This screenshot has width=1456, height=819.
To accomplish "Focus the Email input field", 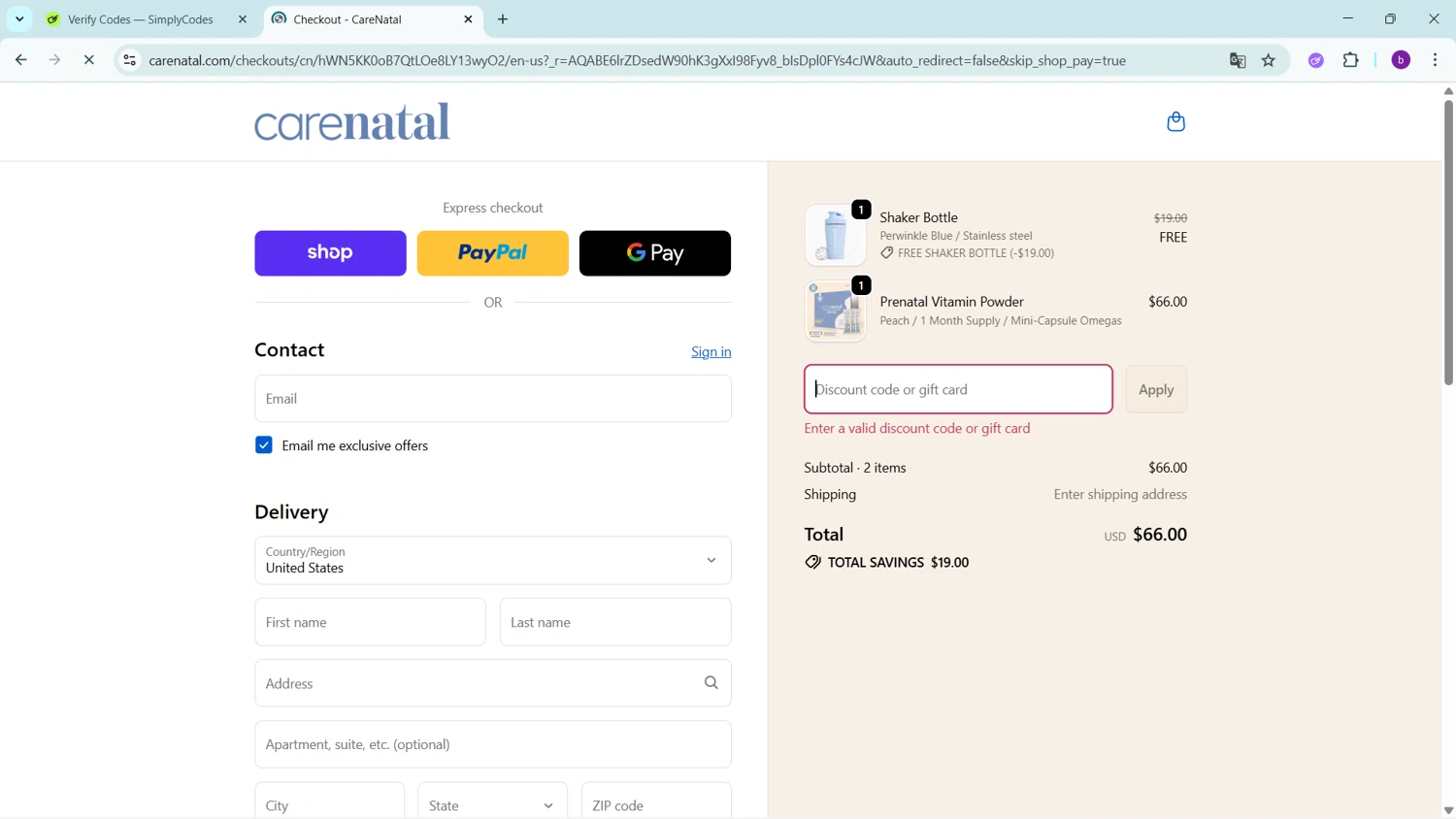I will [493, 399].
